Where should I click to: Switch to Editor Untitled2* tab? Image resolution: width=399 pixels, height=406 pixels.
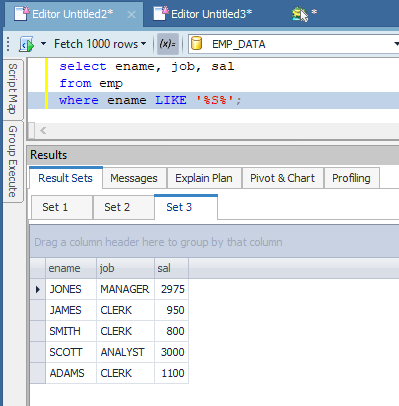click(x=73, y=14)
